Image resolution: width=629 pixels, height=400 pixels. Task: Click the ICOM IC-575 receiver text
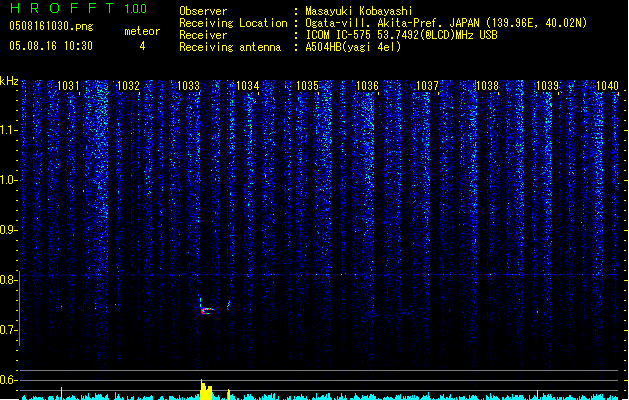401,35
